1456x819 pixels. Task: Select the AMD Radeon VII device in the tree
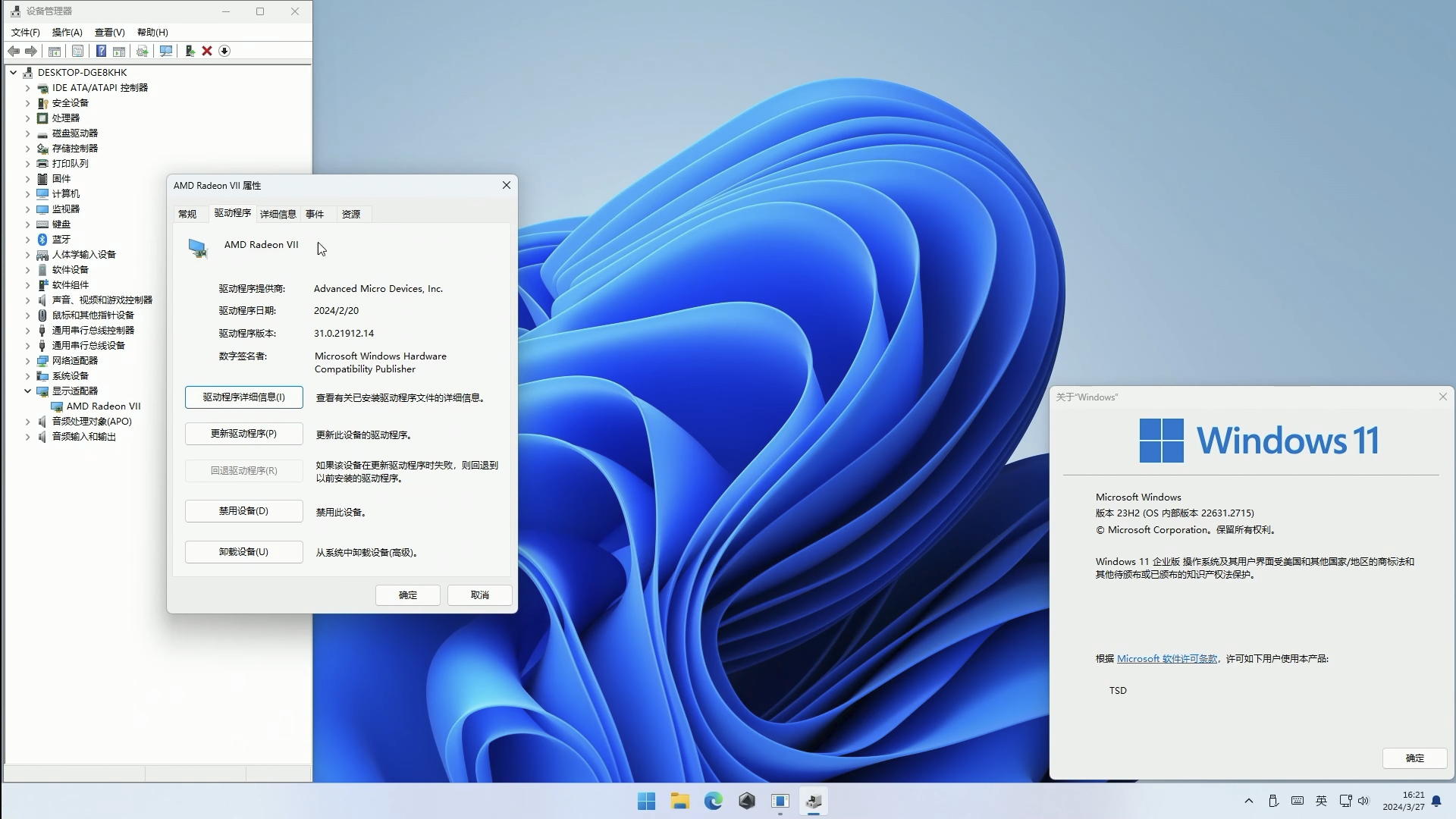pyautogui.click(x=104, y=406)
